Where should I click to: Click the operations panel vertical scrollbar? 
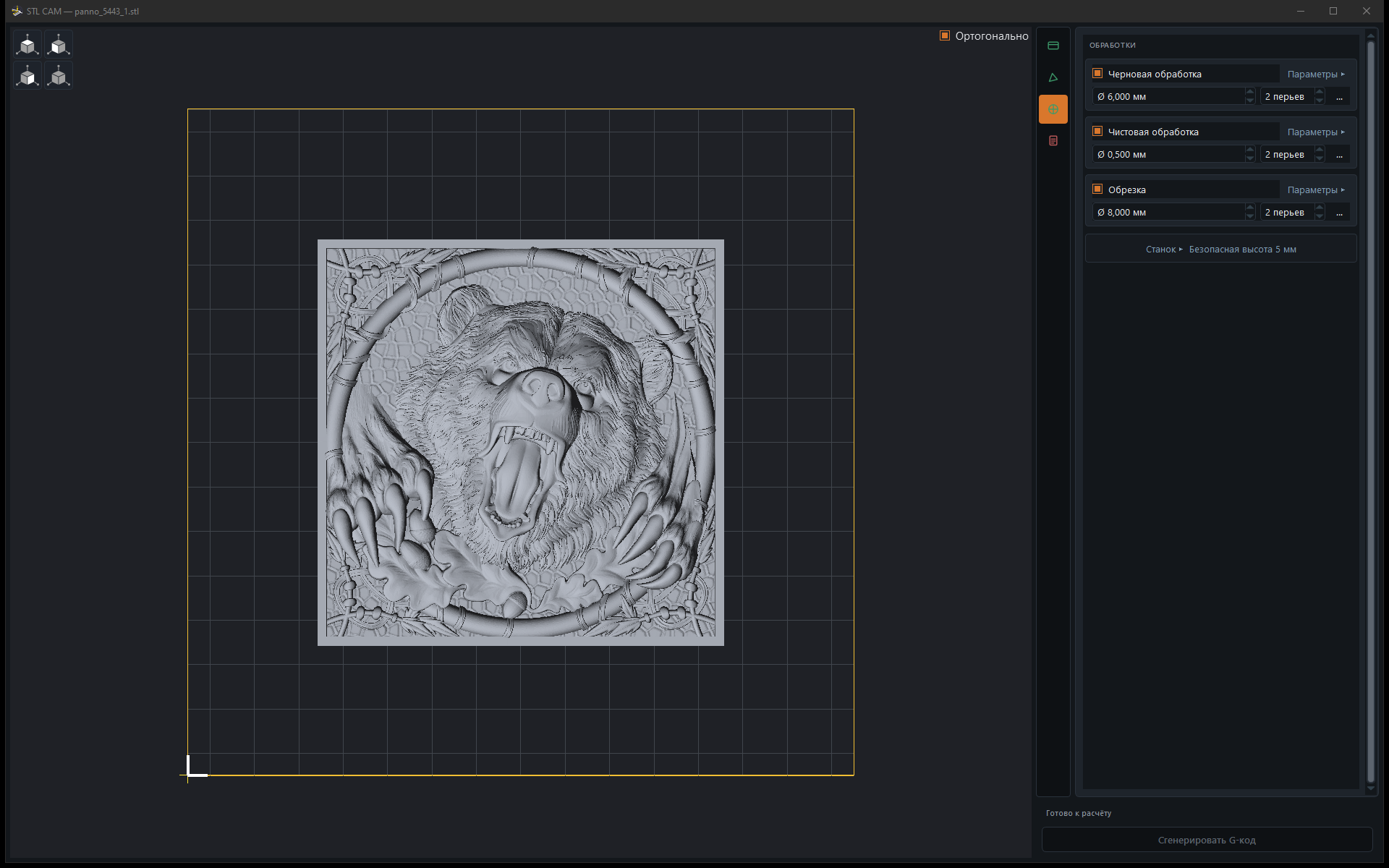(1370, 412)
